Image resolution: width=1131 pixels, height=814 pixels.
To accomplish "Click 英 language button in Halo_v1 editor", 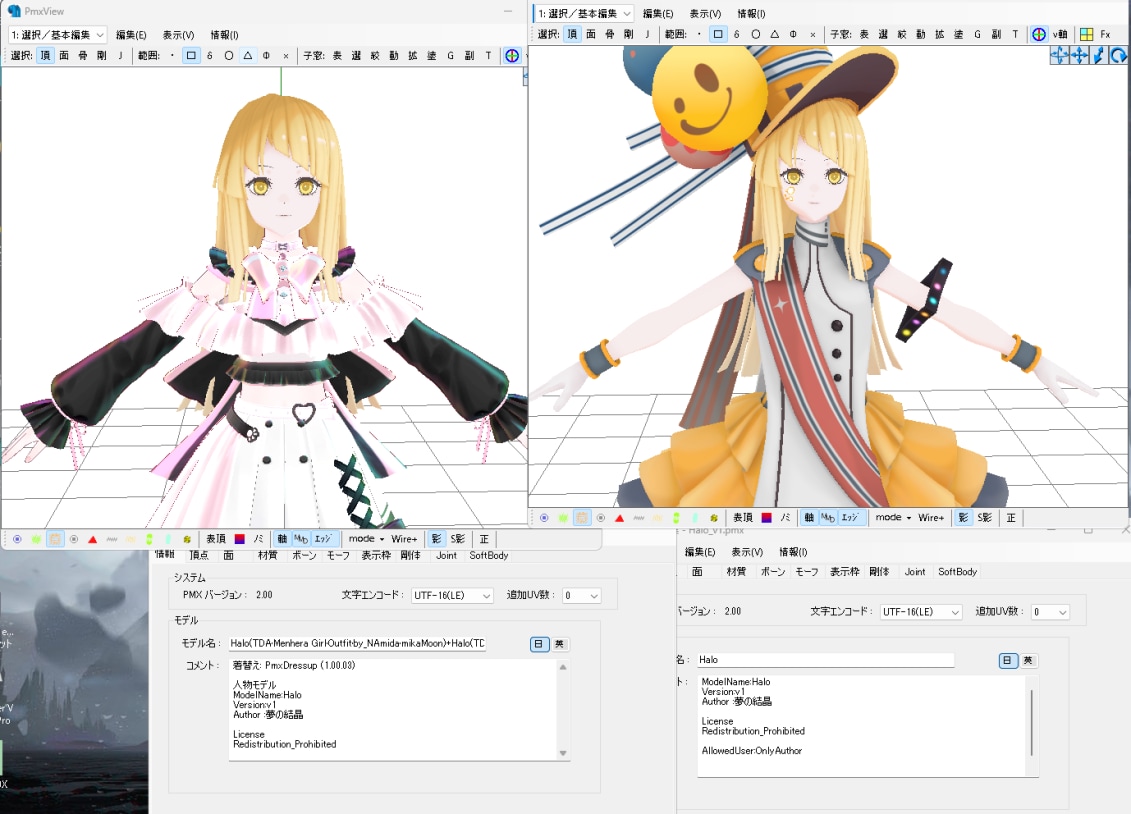I will (x=1028, y=660).
